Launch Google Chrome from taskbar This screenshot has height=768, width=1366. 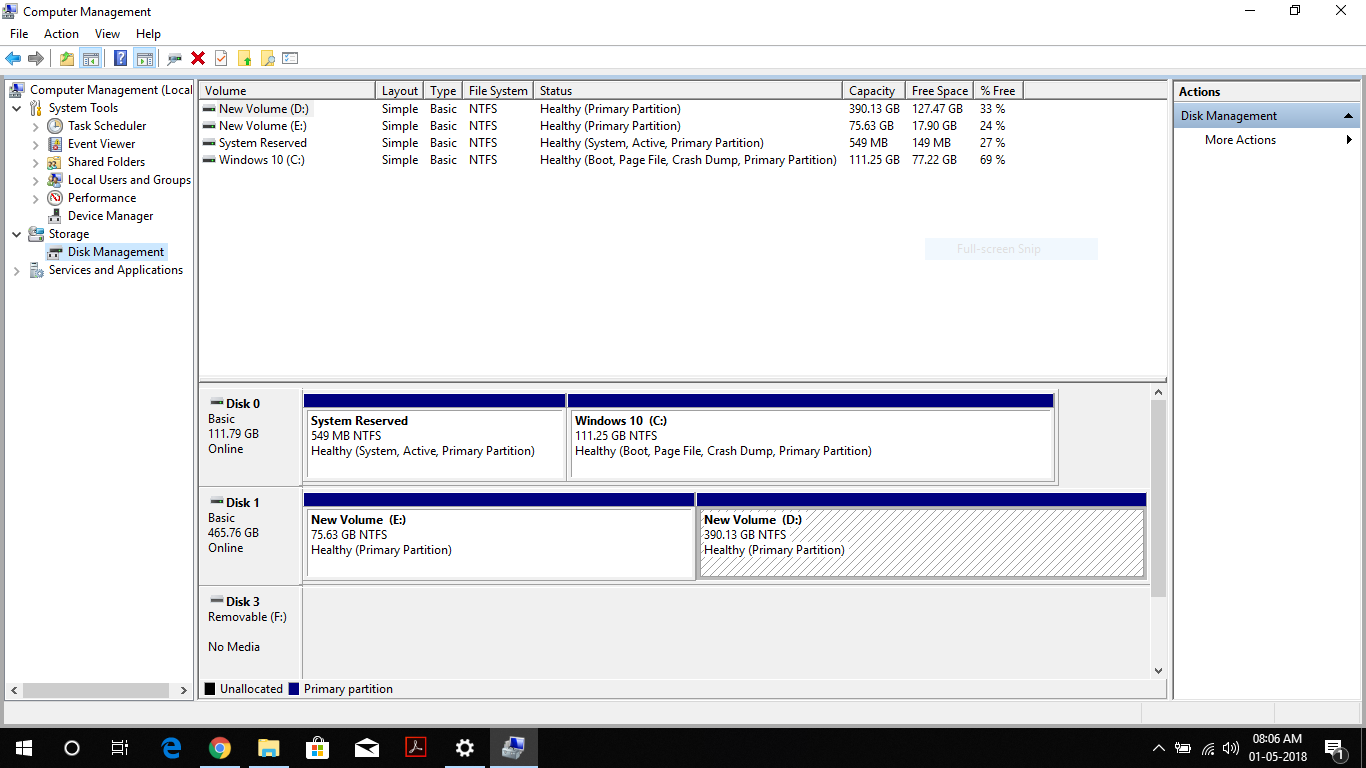coord(220,747)
